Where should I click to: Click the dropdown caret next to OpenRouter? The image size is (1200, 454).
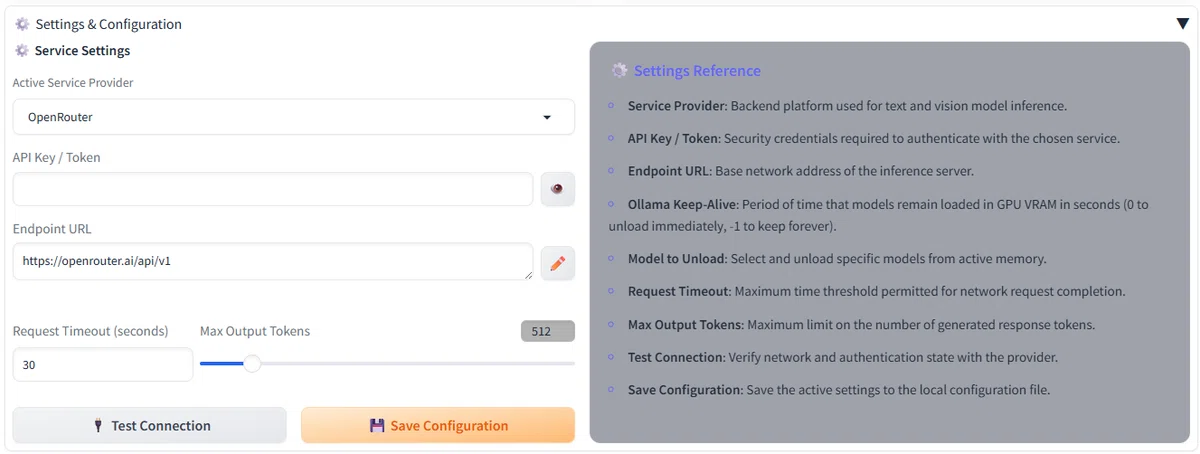tap(547, 117)
